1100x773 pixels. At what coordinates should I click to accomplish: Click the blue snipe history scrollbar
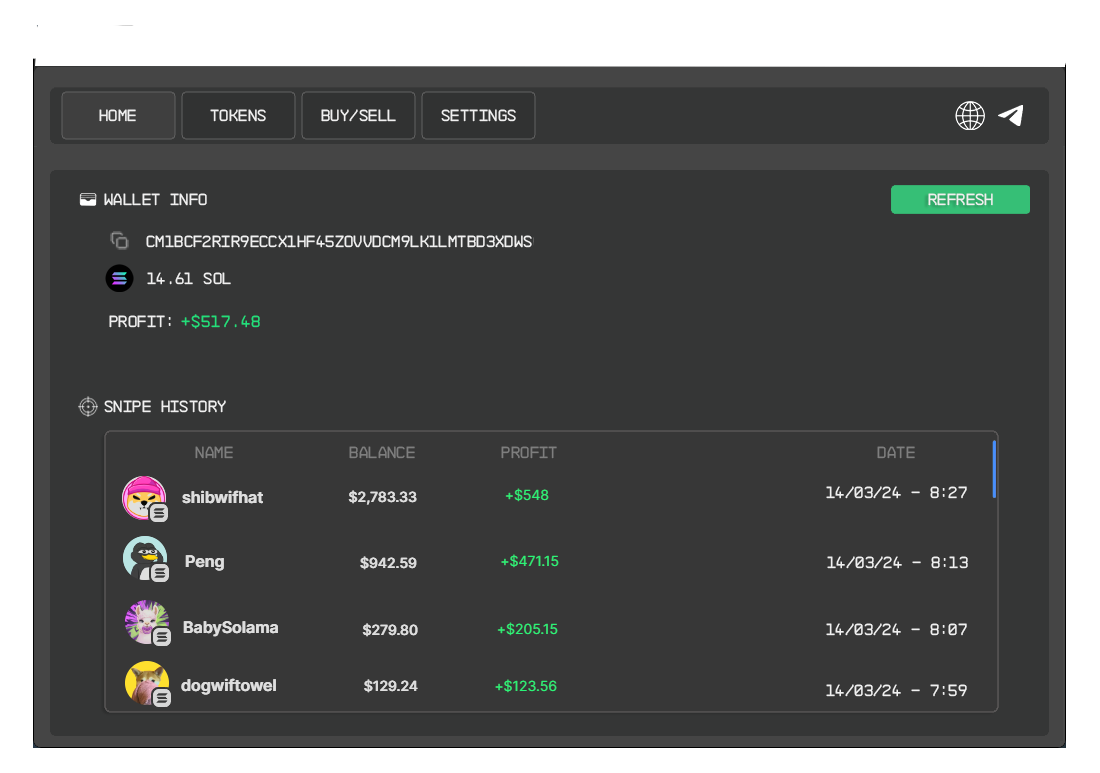994,469
